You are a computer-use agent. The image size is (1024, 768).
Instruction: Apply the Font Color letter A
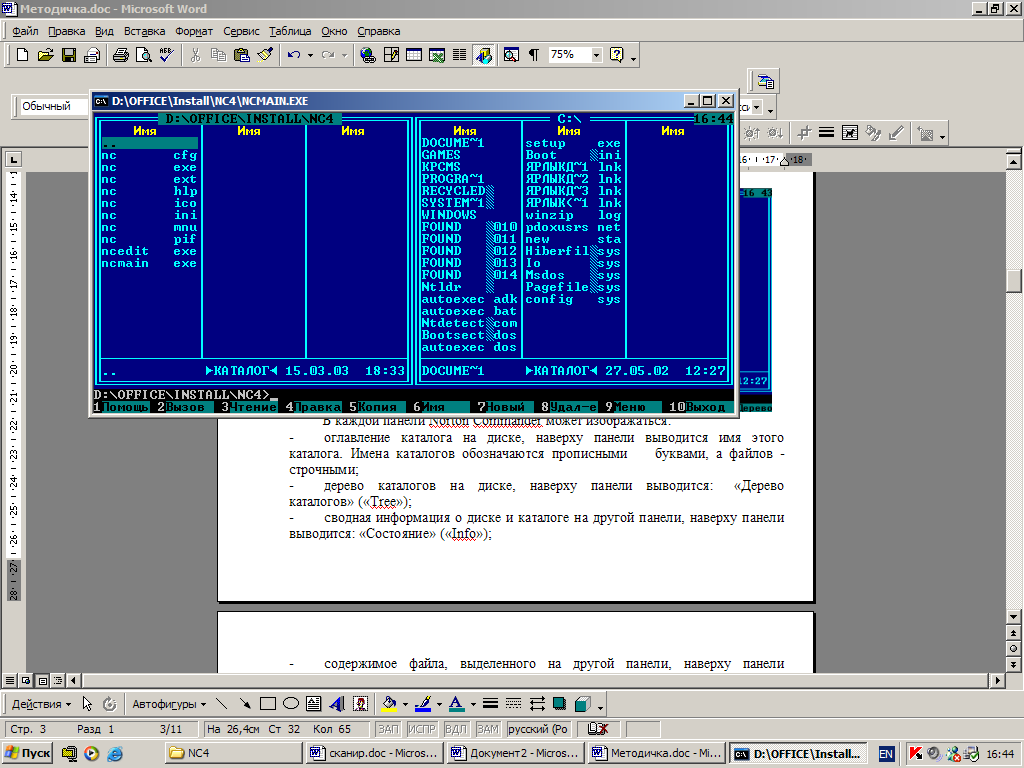(456, 704)
